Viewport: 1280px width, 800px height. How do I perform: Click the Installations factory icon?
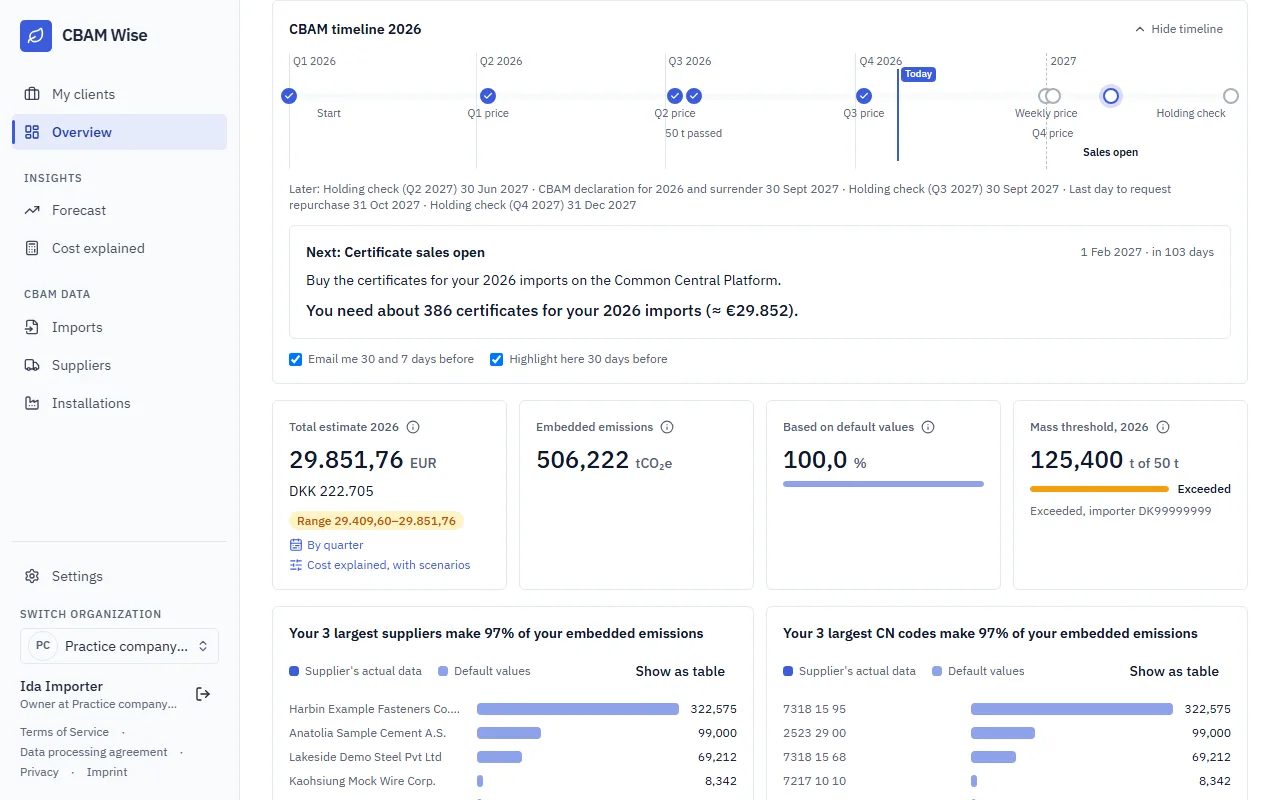click(32, 403)
